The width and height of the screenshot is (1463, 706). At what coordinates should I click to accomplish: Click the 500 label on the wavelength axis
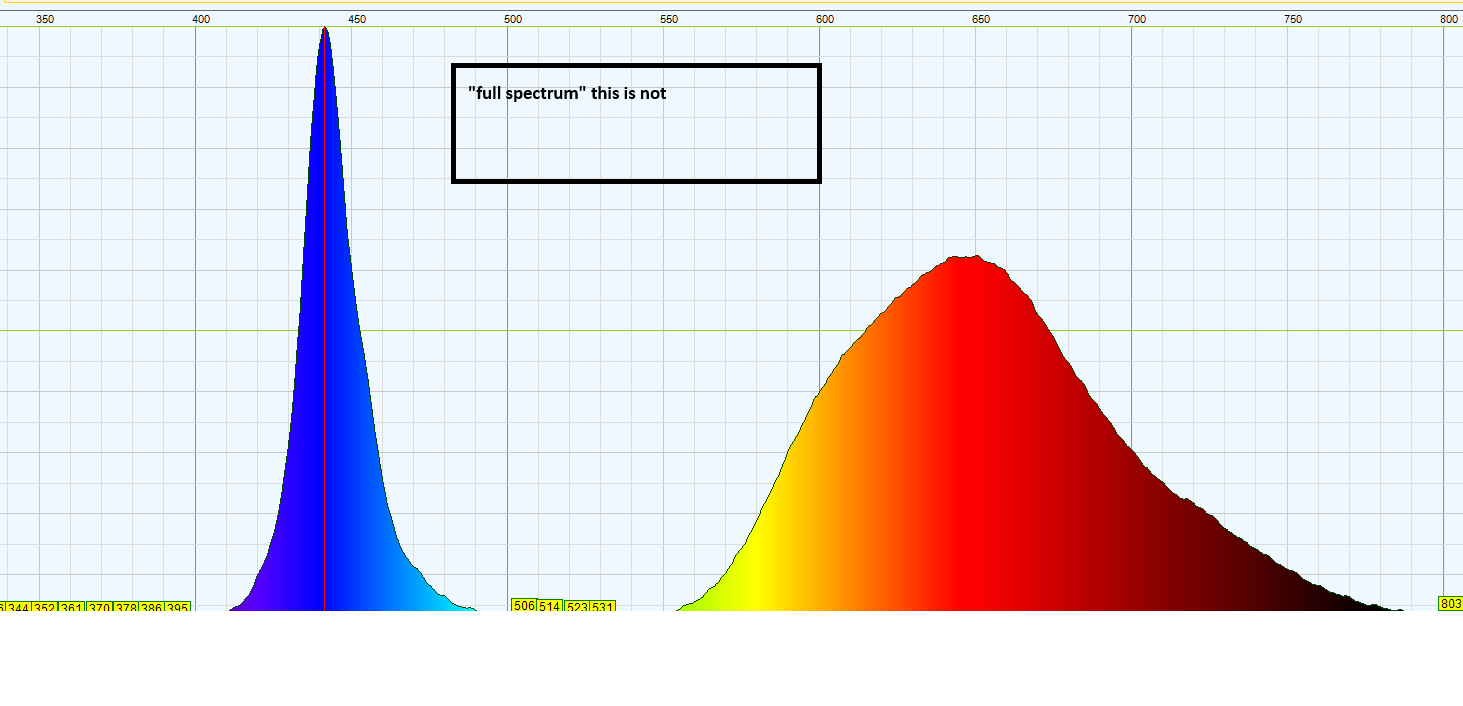tap(513, 19)
